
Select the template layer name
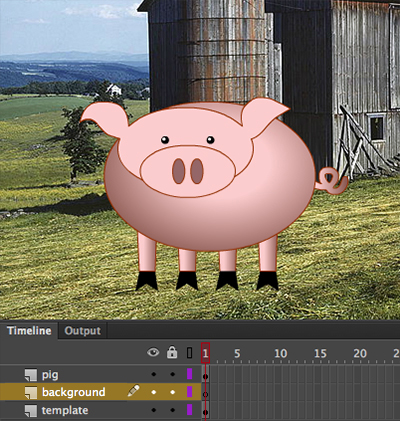tap(65, 410)
